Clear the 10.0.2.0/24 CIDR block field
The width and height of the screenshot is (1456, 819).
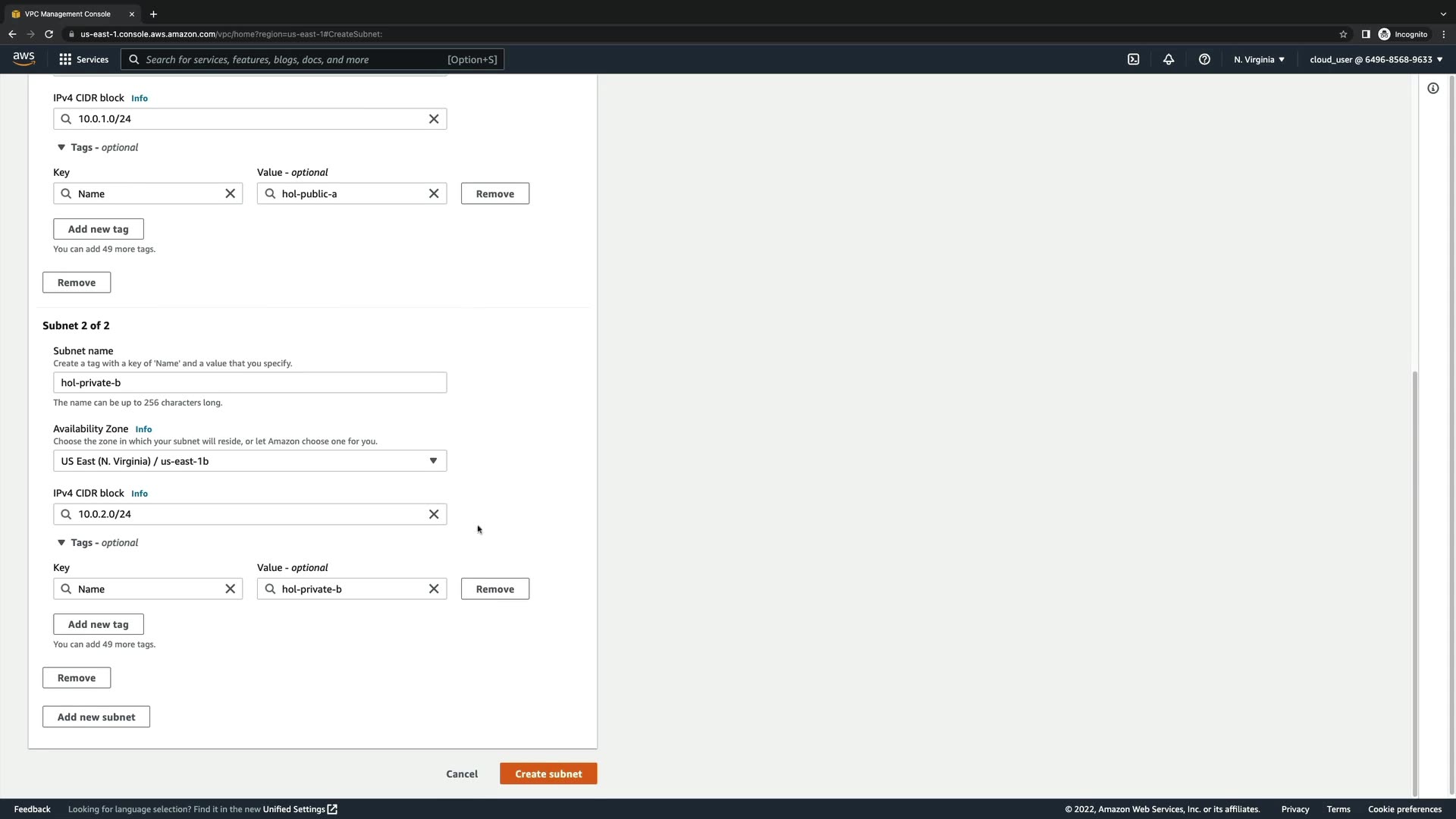[x=434, y=514]
